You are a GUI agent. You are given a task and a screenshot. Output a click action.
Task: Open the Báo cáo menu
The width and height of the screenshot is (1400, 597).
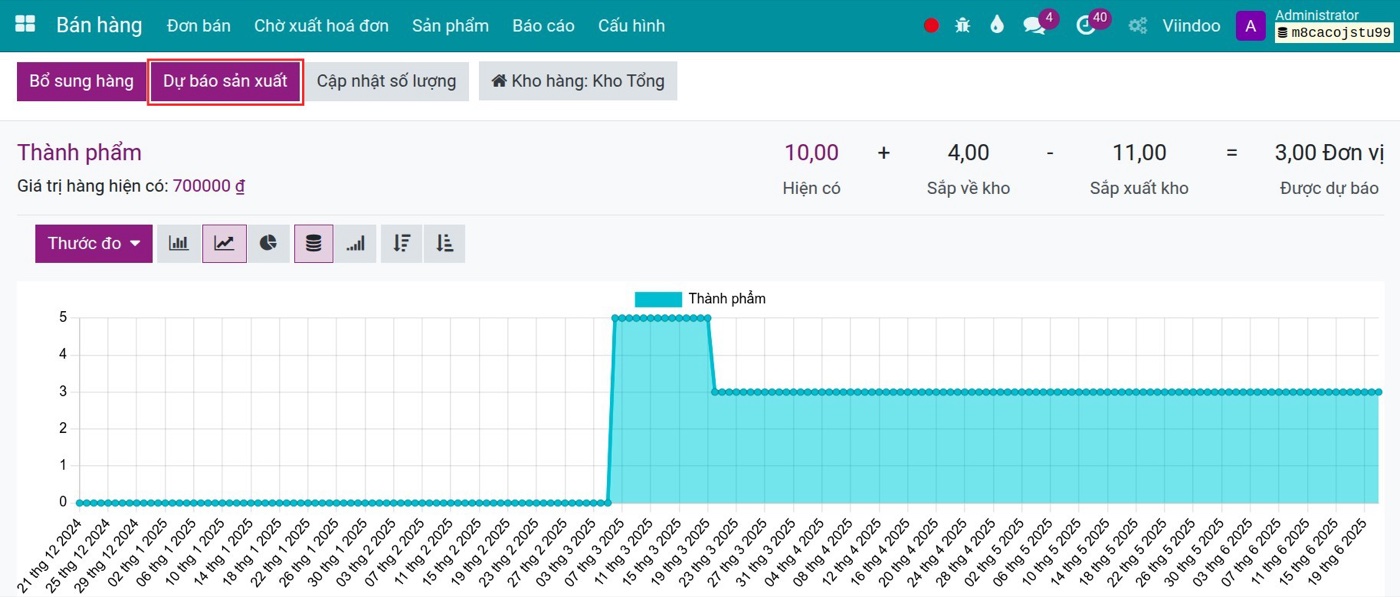(543, 26)
